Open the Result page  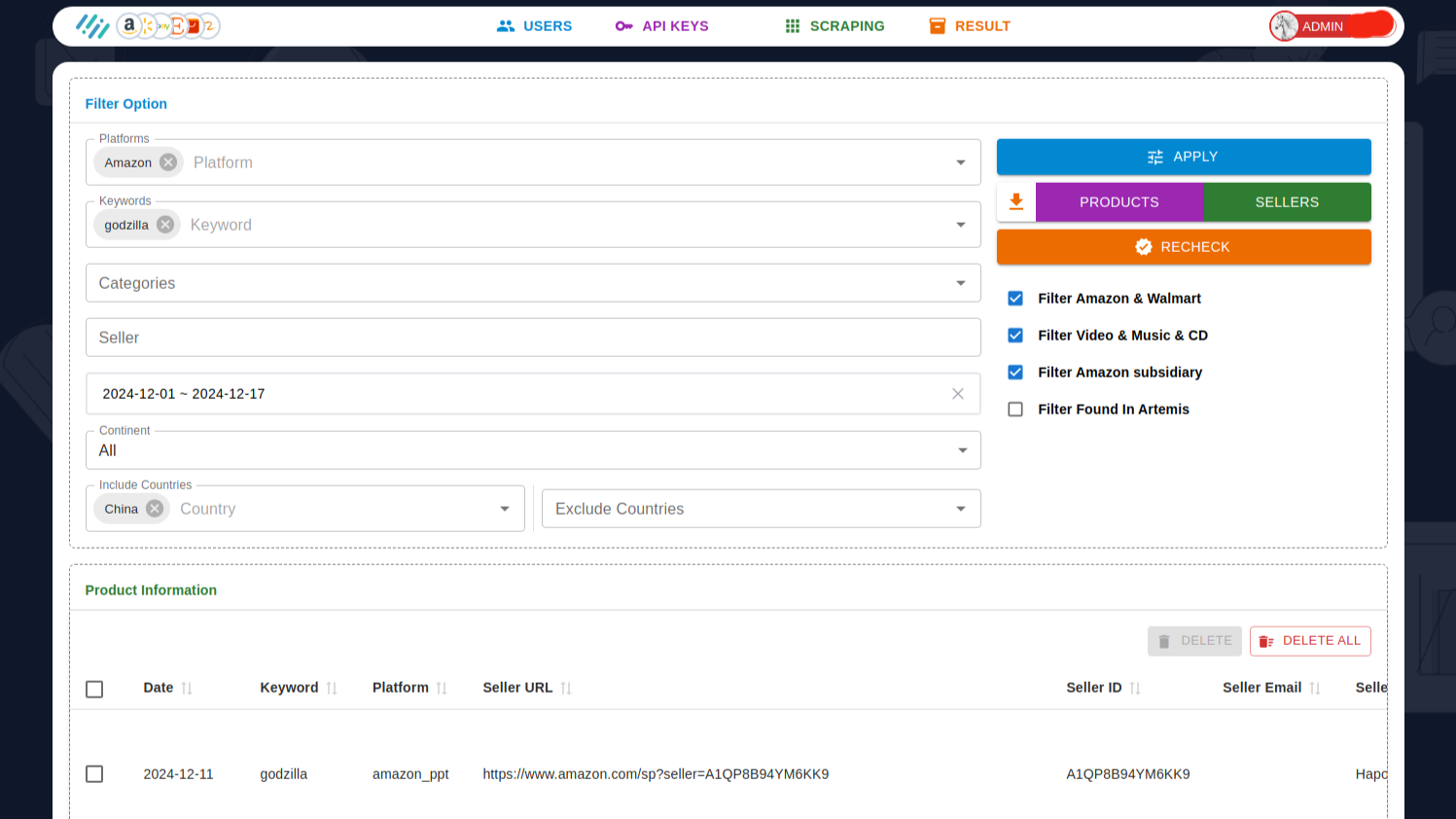point(970,26)
